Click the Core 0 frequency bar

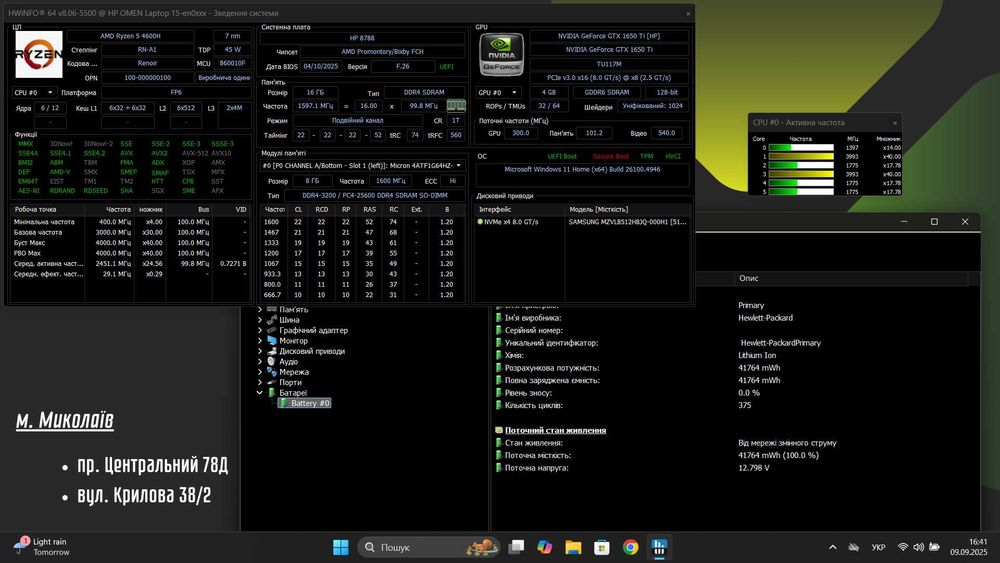(800, 148)
